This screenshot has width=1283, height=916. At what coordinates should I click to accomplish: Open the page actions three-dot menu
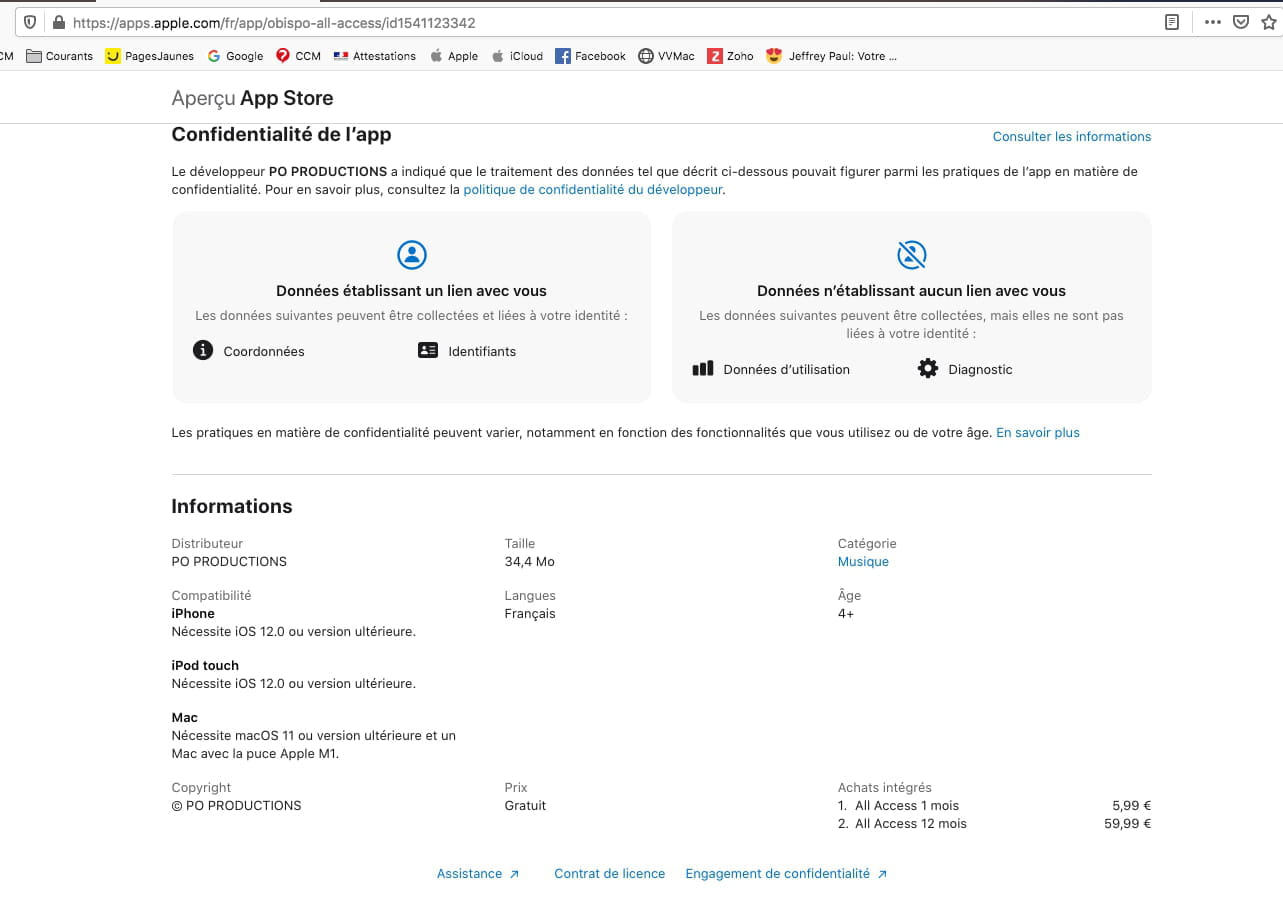tap(1213, 22)
